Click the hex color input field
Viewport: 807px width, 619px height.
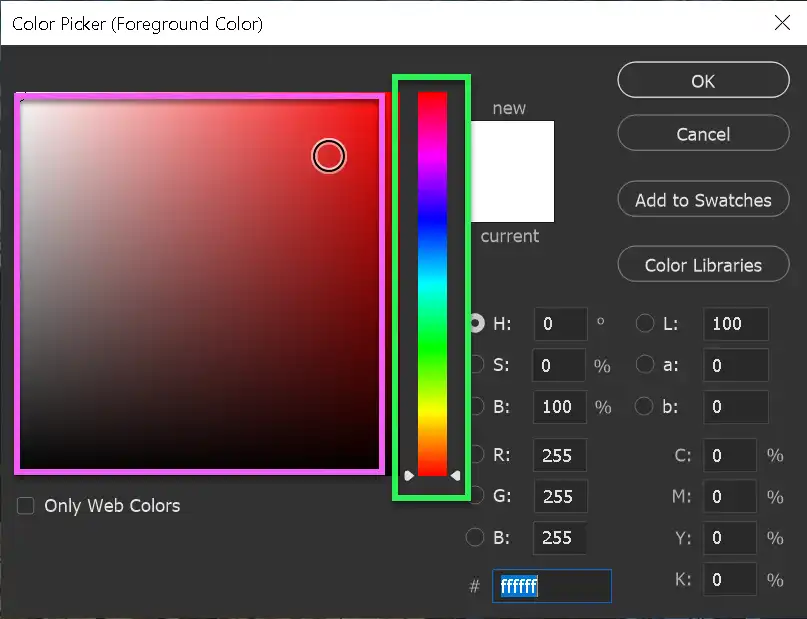point(551,586)
